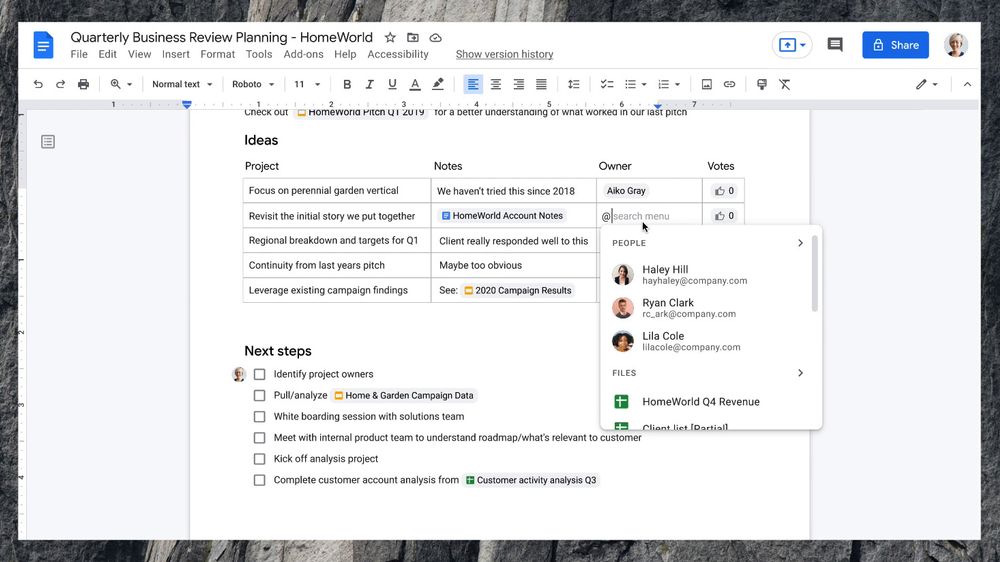Open the View menu
Viewport: 1000px width, 562px height.
[x=139, y=54]
